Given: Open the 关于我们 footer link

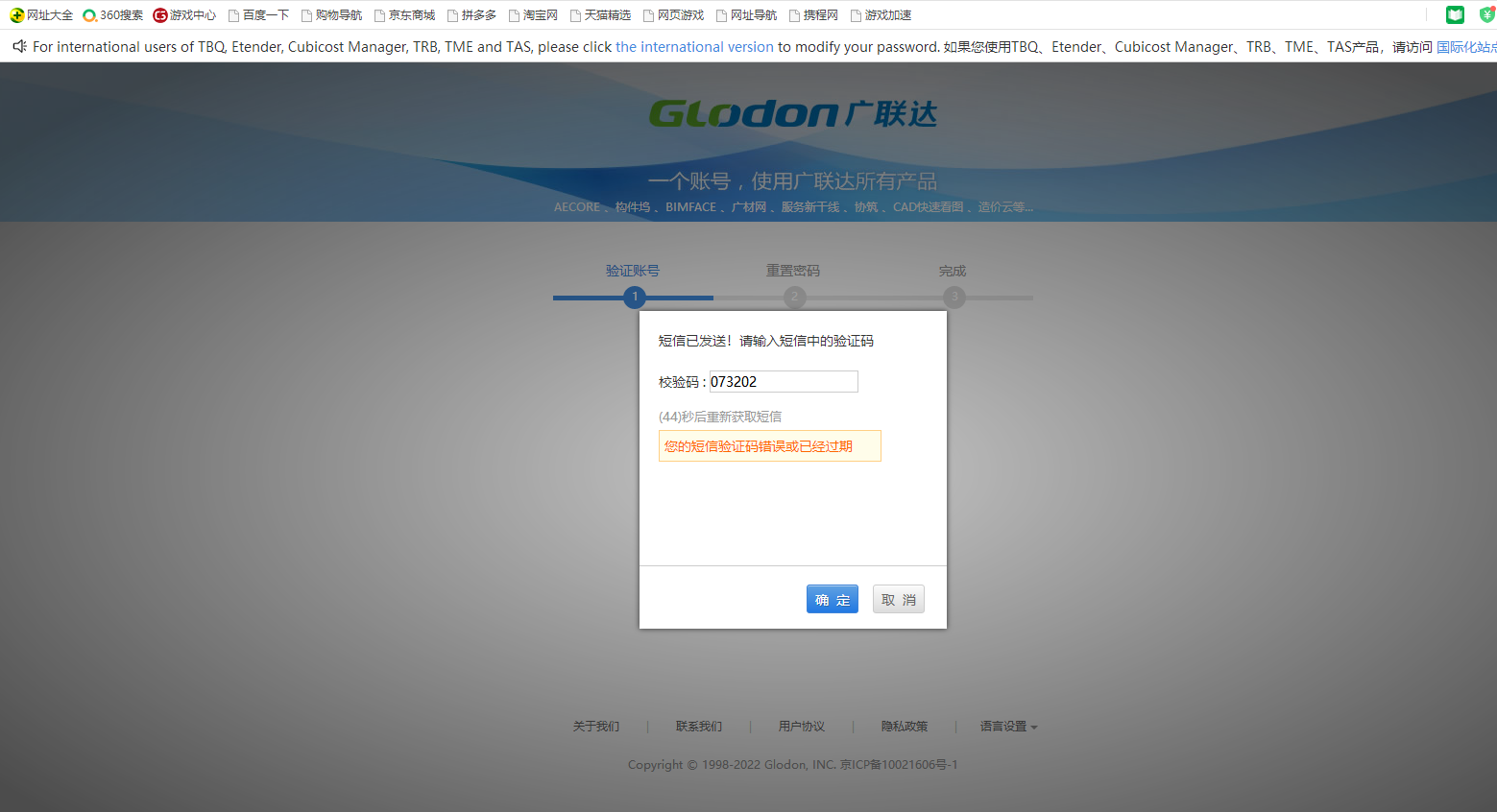Looking at the screenshot, I should 596,727.
